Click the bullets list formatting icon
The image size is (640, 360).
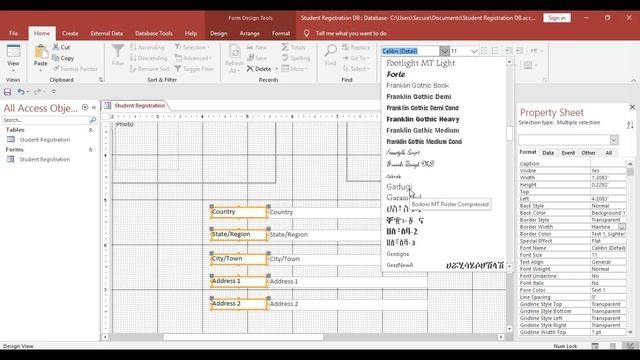pyautogui.click(x=484, y=51)
